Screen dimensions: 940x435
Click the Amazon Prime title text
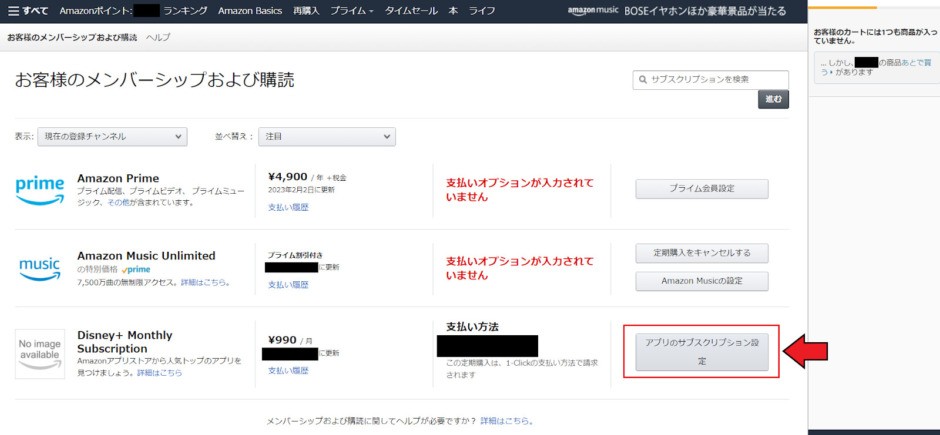point(118,178)
